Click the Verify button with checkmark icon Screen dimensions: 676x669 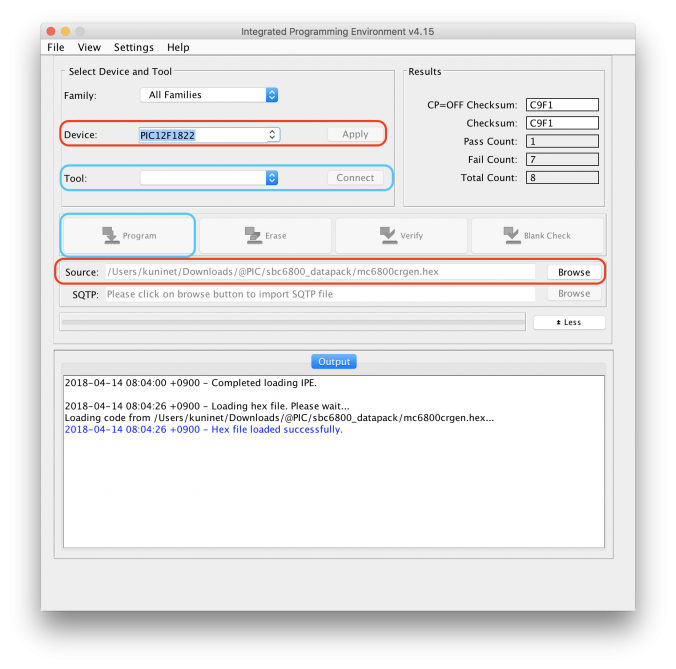point(401,235)
